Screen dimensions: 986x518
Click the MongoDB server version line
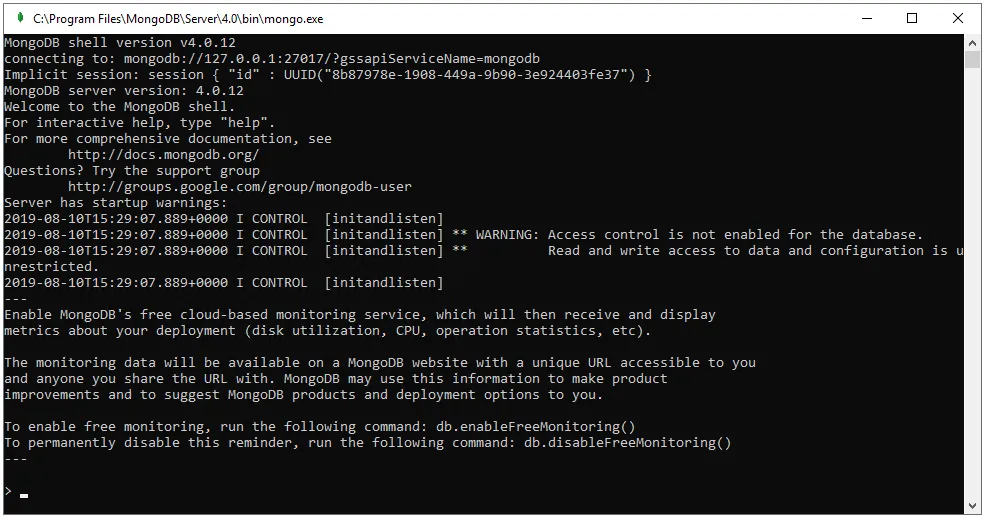[123, 91]
